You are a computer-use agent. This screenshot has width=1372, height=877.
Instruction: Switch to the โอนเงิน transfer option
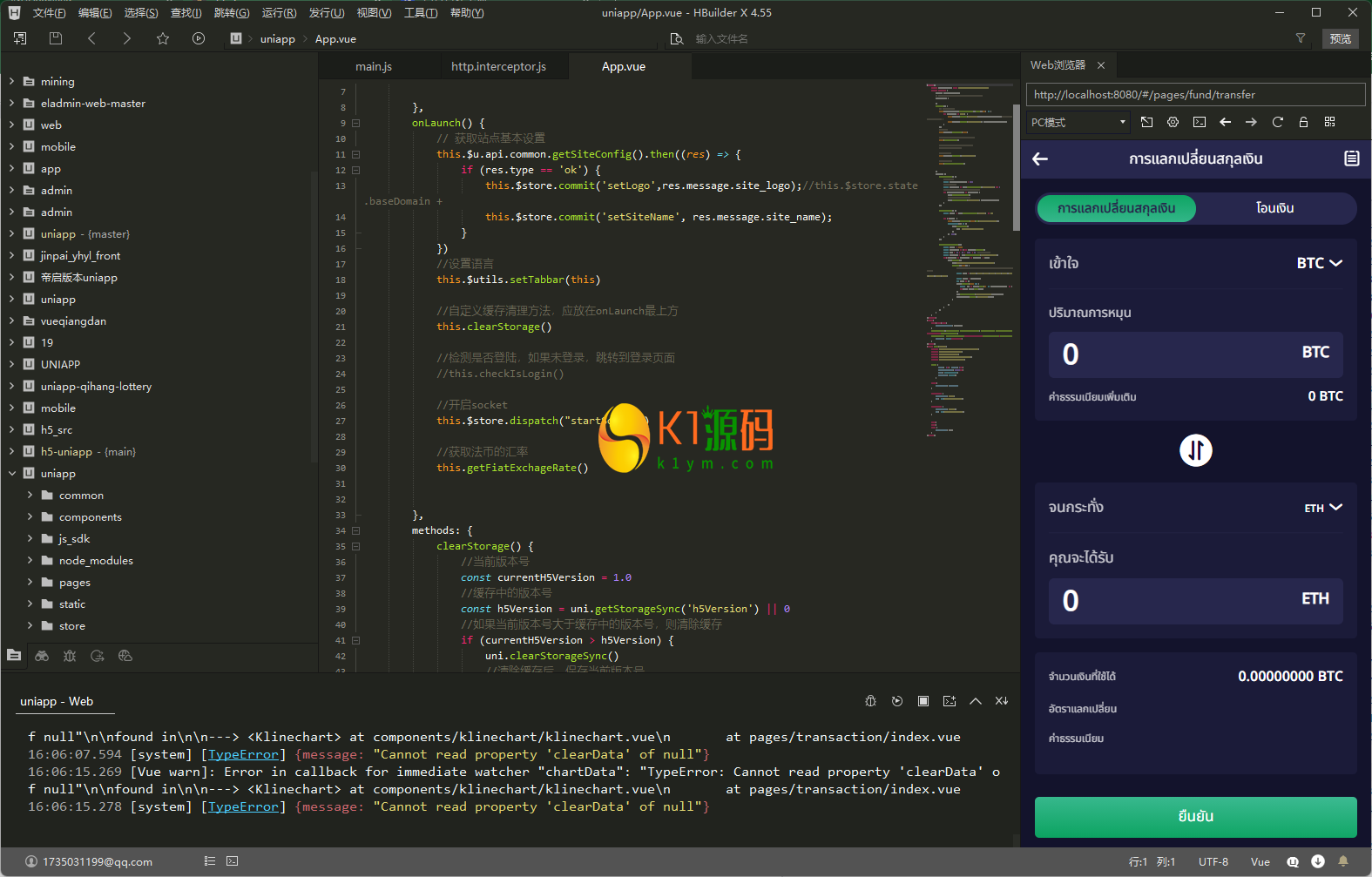coord(1274,208)
